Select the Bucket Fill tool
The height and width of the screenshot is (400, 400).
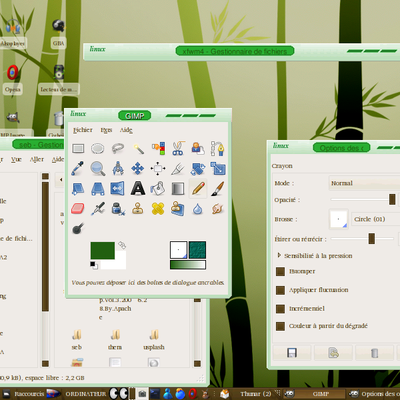click(x=158, y=189)
